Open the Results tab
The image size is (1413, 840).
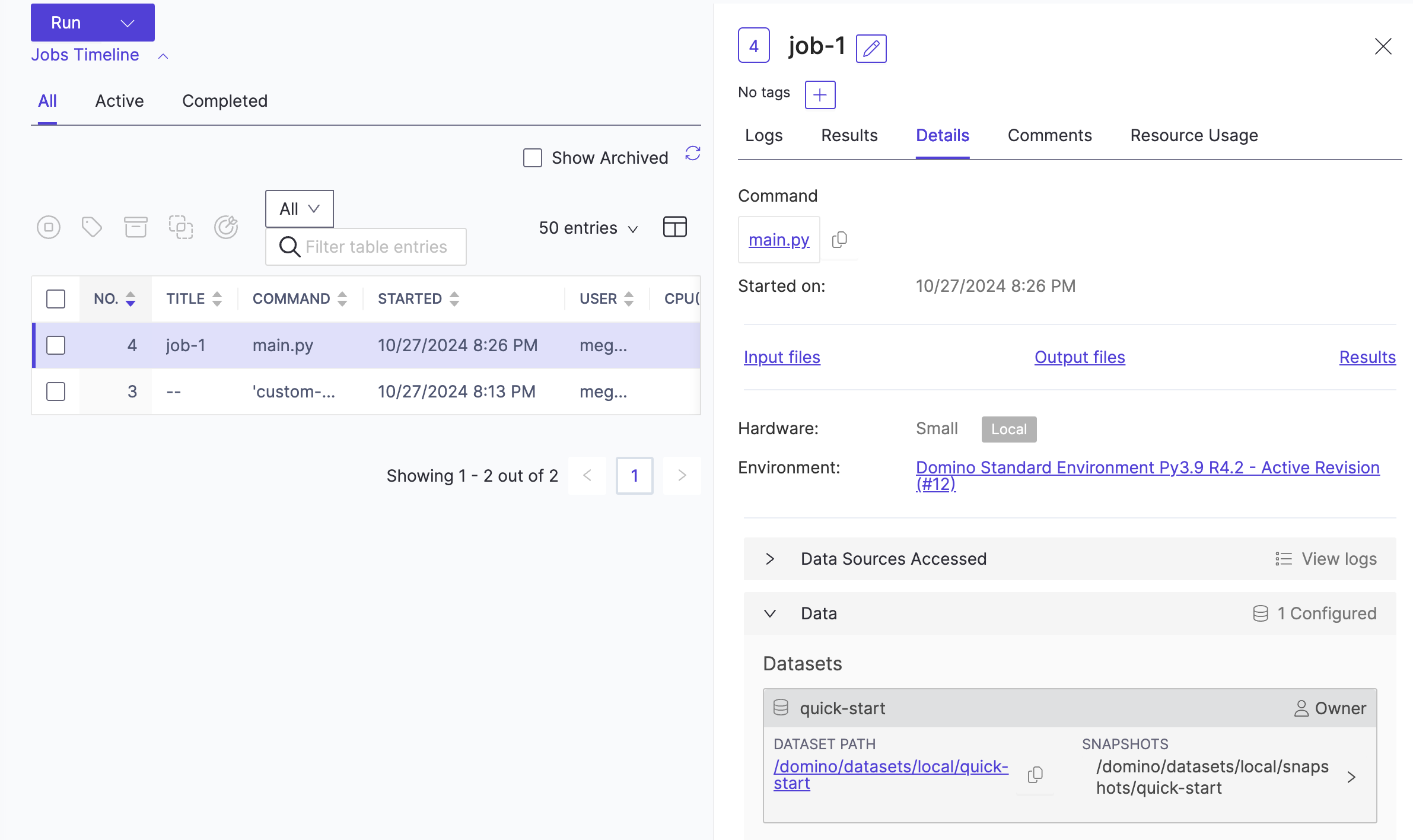point(849,135)
